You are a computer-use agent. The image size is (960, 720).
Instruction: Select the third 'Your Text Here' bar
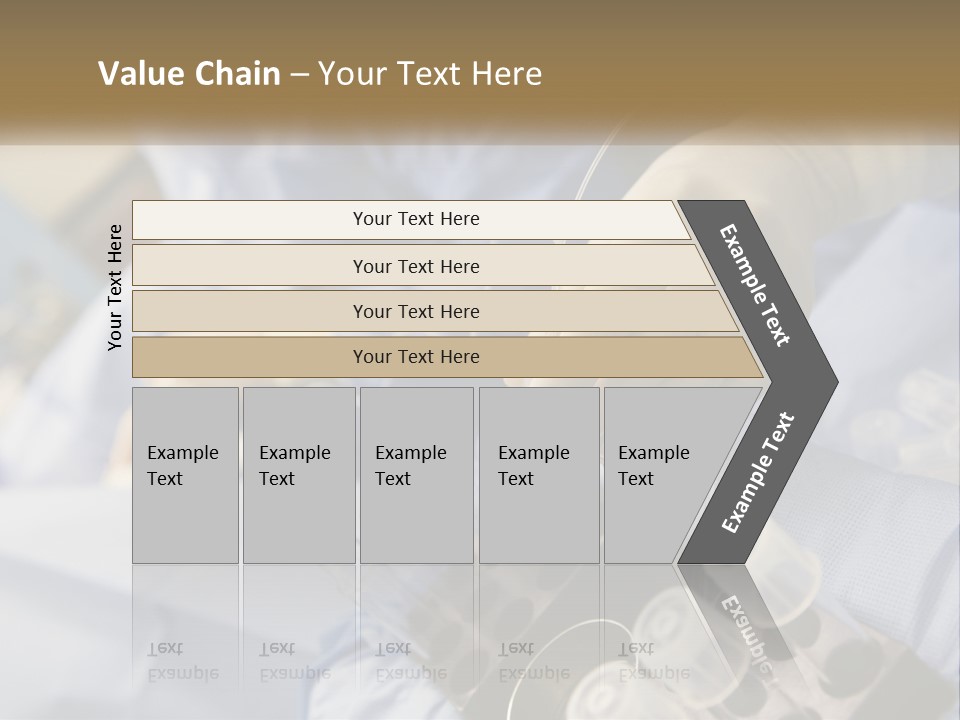click(415, 311)
